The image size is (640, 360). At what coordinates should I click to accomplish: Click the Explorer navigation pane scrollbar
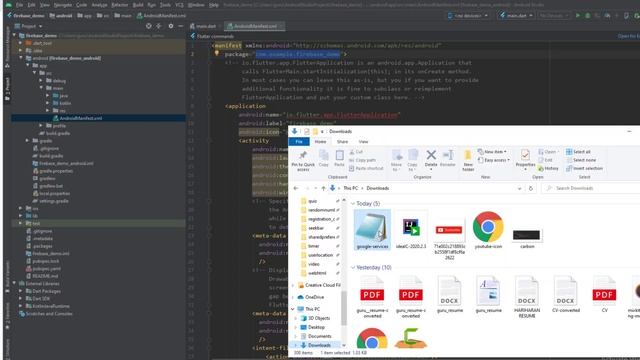(x=344, y=308)
